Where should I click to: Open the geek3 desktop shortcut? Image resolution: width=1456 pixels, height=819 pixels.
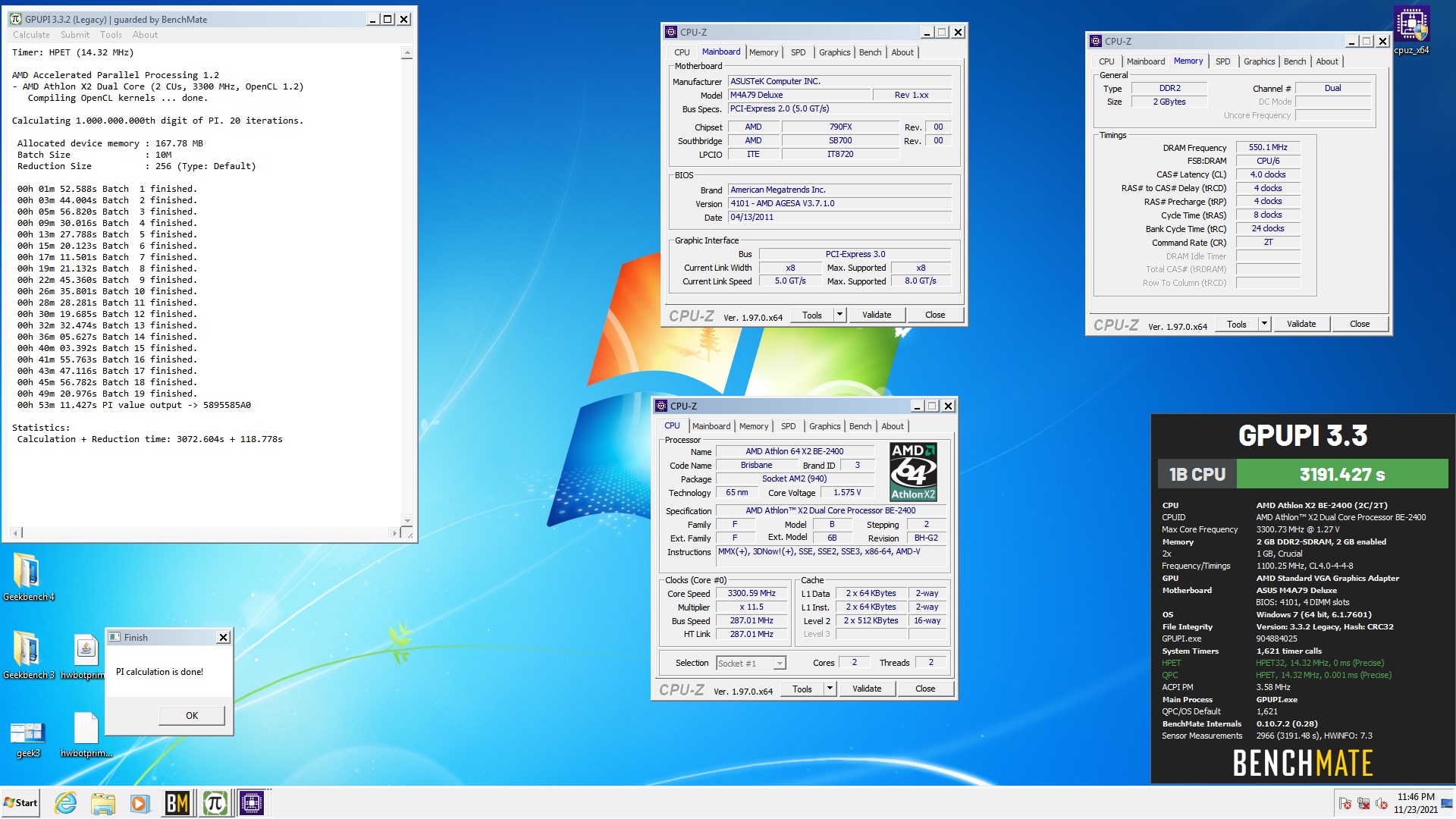[x=28, y=738]
